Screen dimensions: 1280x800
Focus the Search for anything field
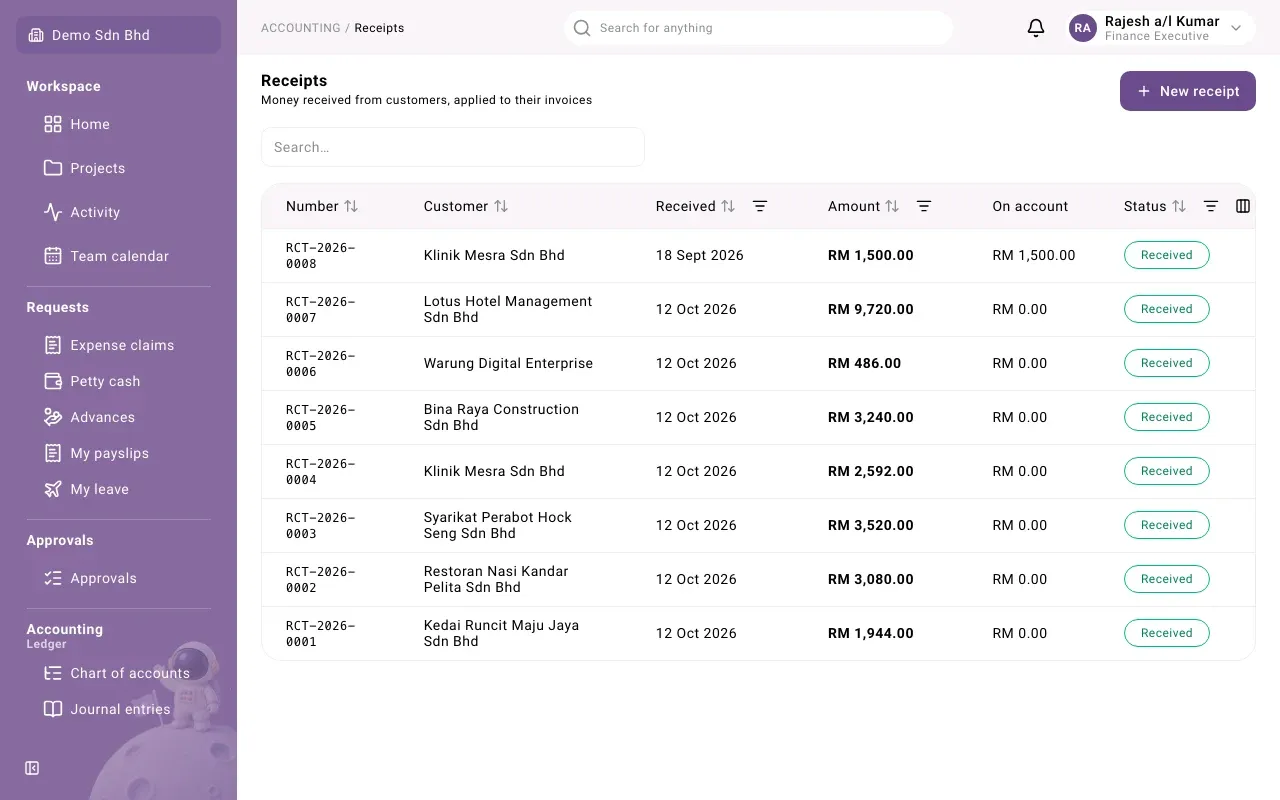pos(758,28)
